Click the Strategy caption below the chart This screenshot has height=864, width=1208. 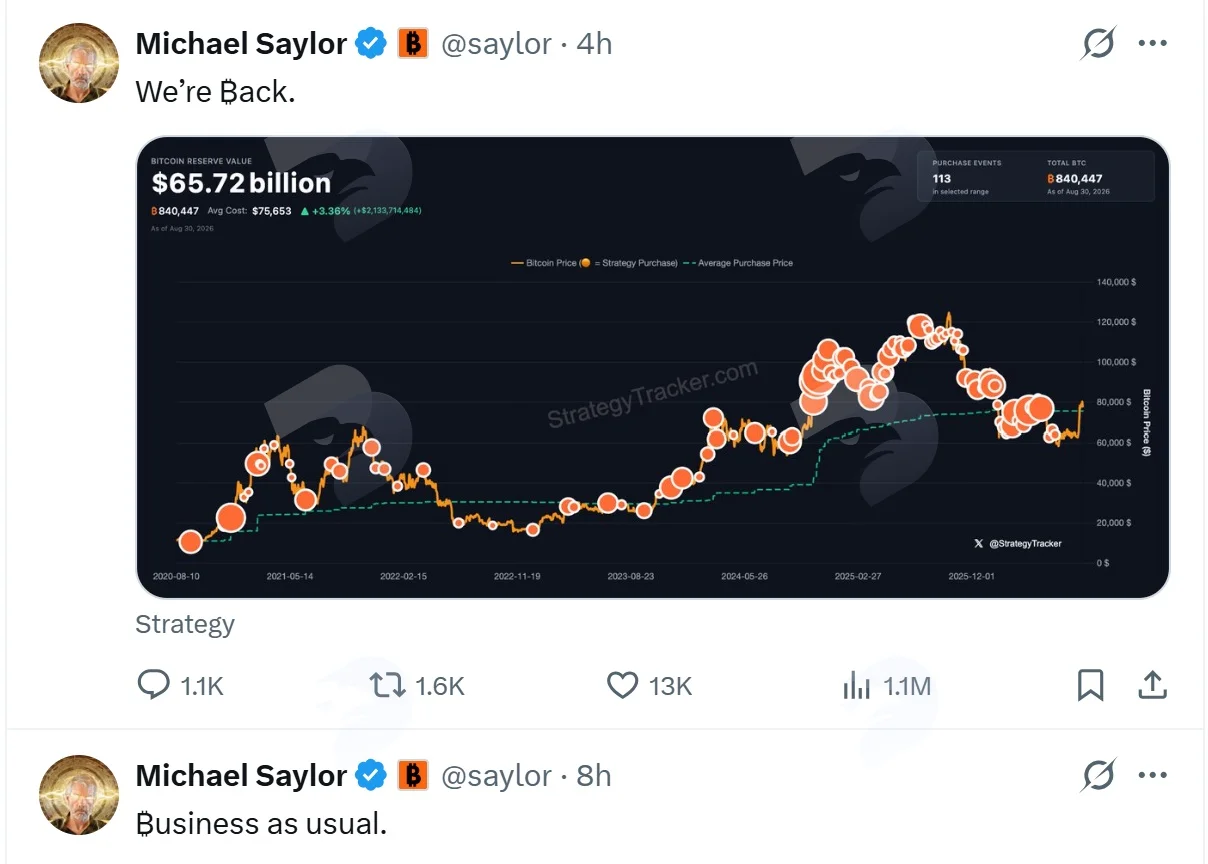(185, 624)
